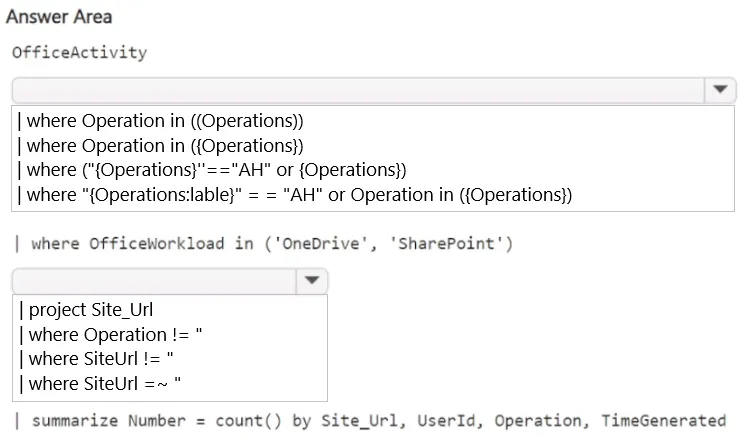Choose the 'project Site_Url' option
This screenshot has height=445, width=746.
click(x=86, y=310)
